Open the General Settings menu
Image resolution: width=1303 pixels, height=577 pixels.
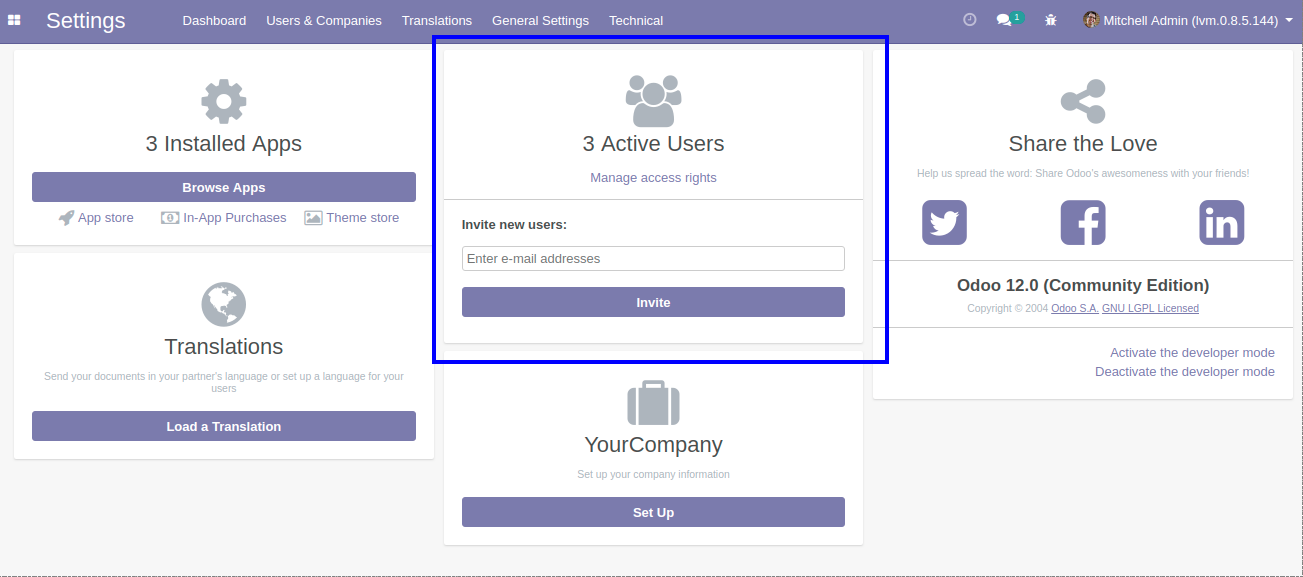(540, 20)
